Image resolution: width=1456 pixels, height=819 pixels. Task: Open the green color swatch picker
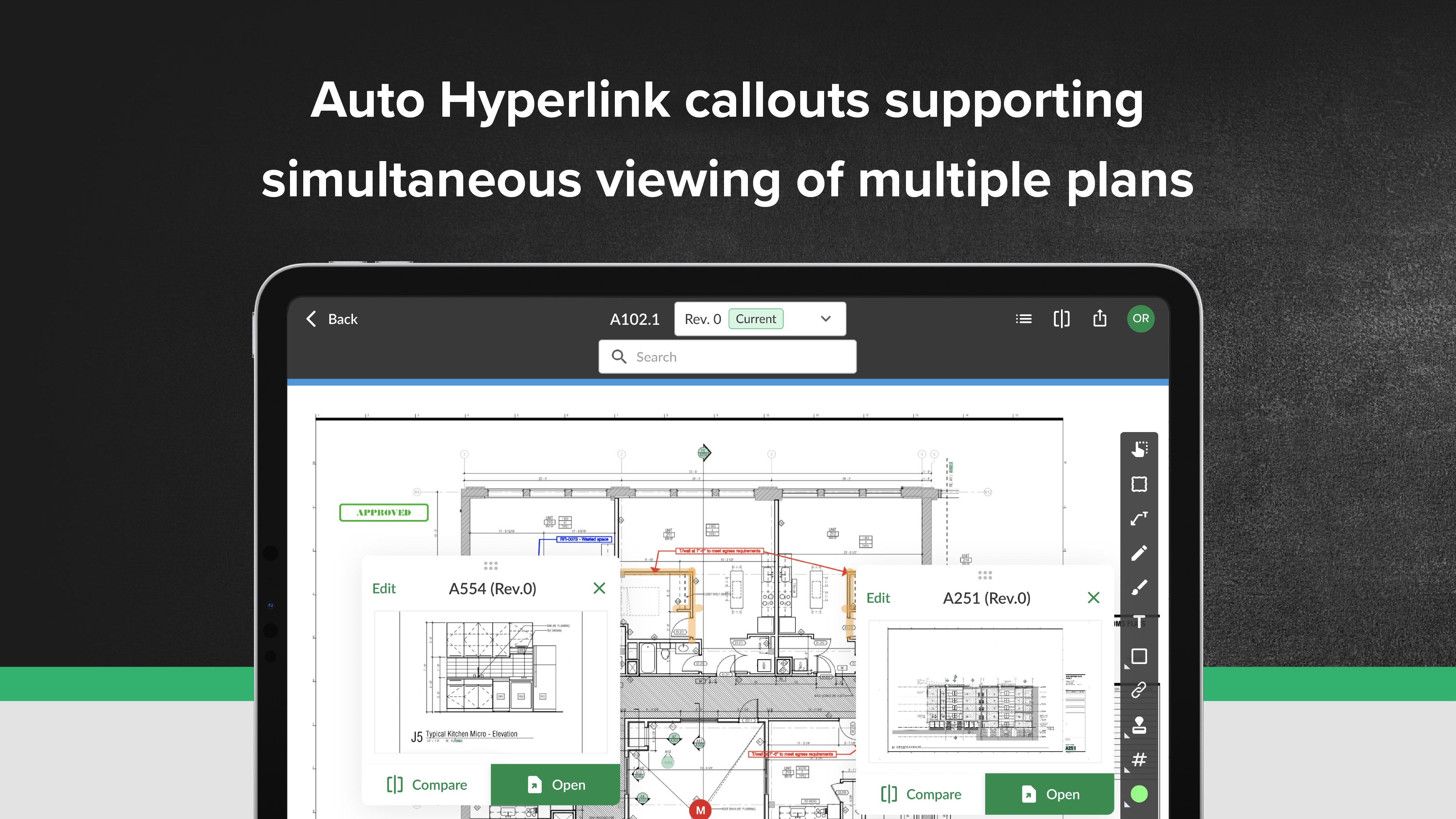[1139, 794]
